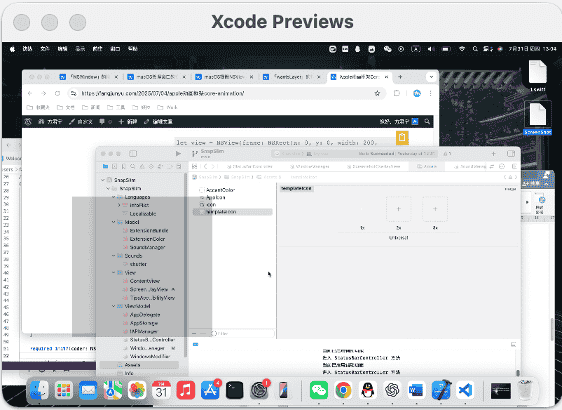Click the Run button in Xcode toolbar
Viewport: 562px width, 410px height.
pos(178,154)
